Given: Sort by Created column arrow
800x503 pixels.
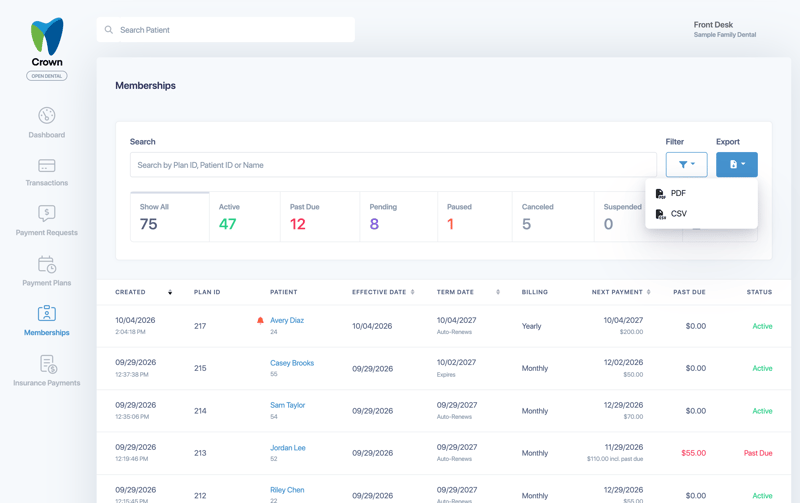Looking at the screenshot, I should (170, 292).
